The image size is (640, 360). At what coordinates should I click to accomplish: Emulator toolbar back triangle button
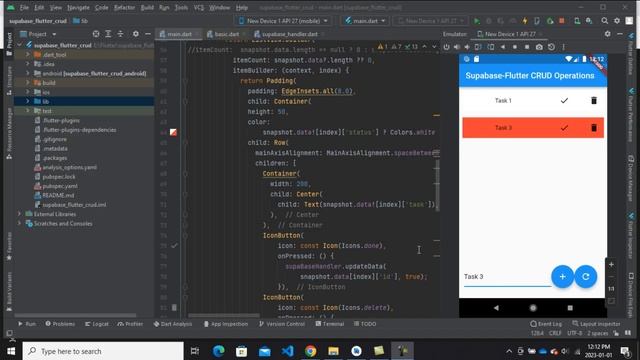pos(503,47)
